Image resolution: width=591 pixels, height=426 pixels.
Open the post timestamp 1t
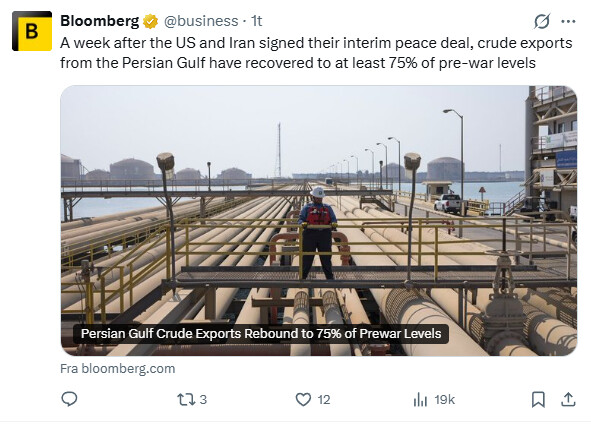(x=257, y=21)
